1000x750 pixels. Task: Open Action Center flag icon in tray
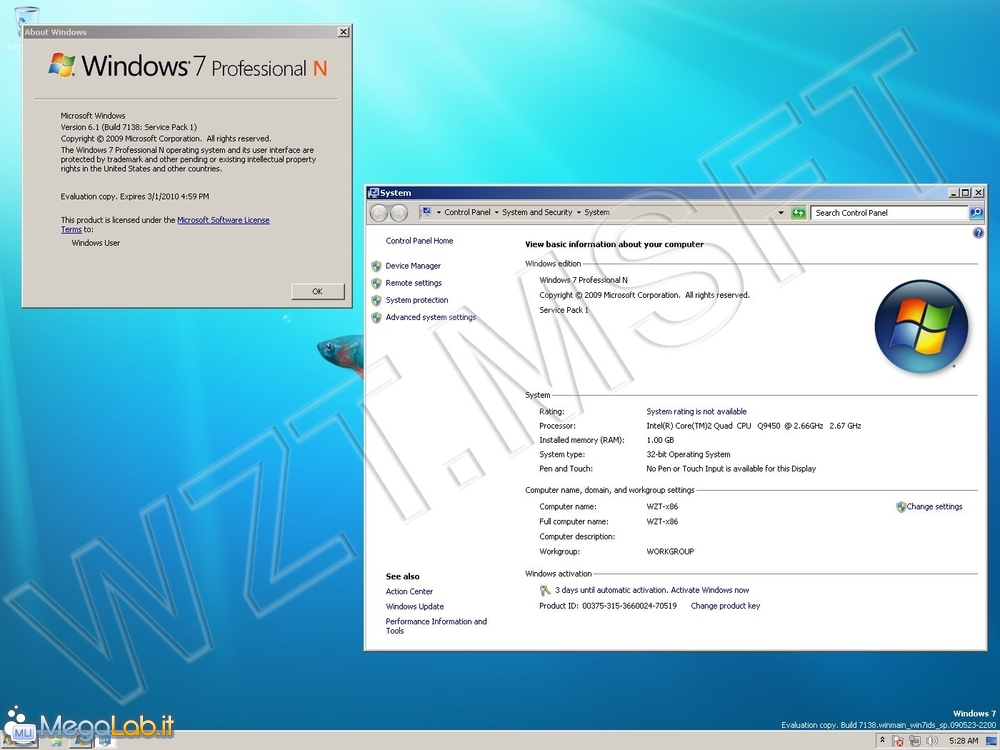[898, 741]
